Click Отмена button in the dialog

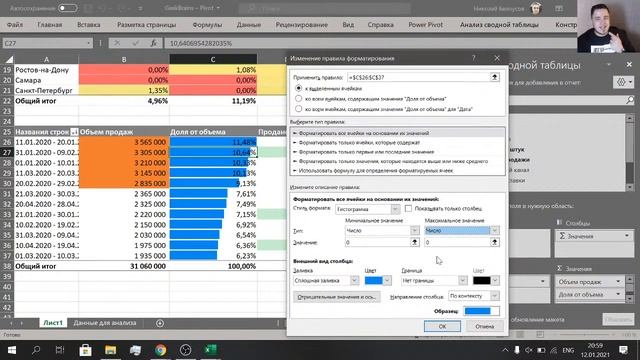click(484, 326)
